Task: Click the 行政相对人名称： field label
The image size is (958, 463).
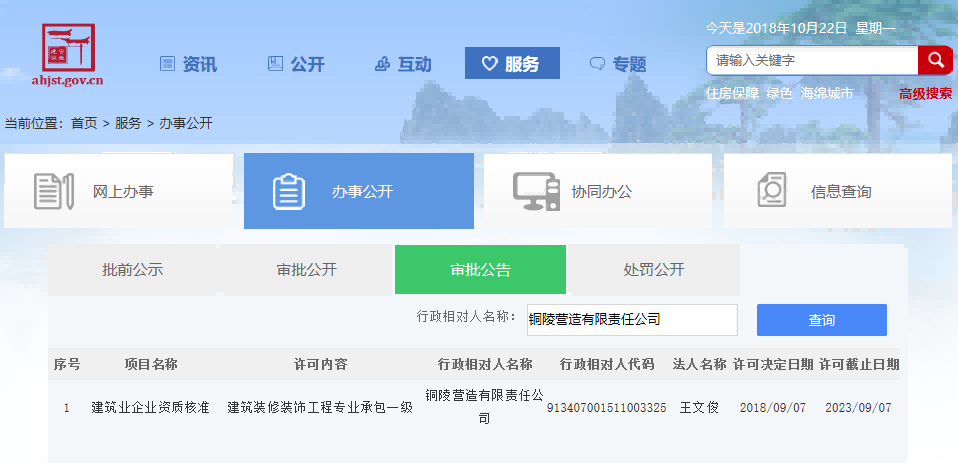Action: pos(467,317)
